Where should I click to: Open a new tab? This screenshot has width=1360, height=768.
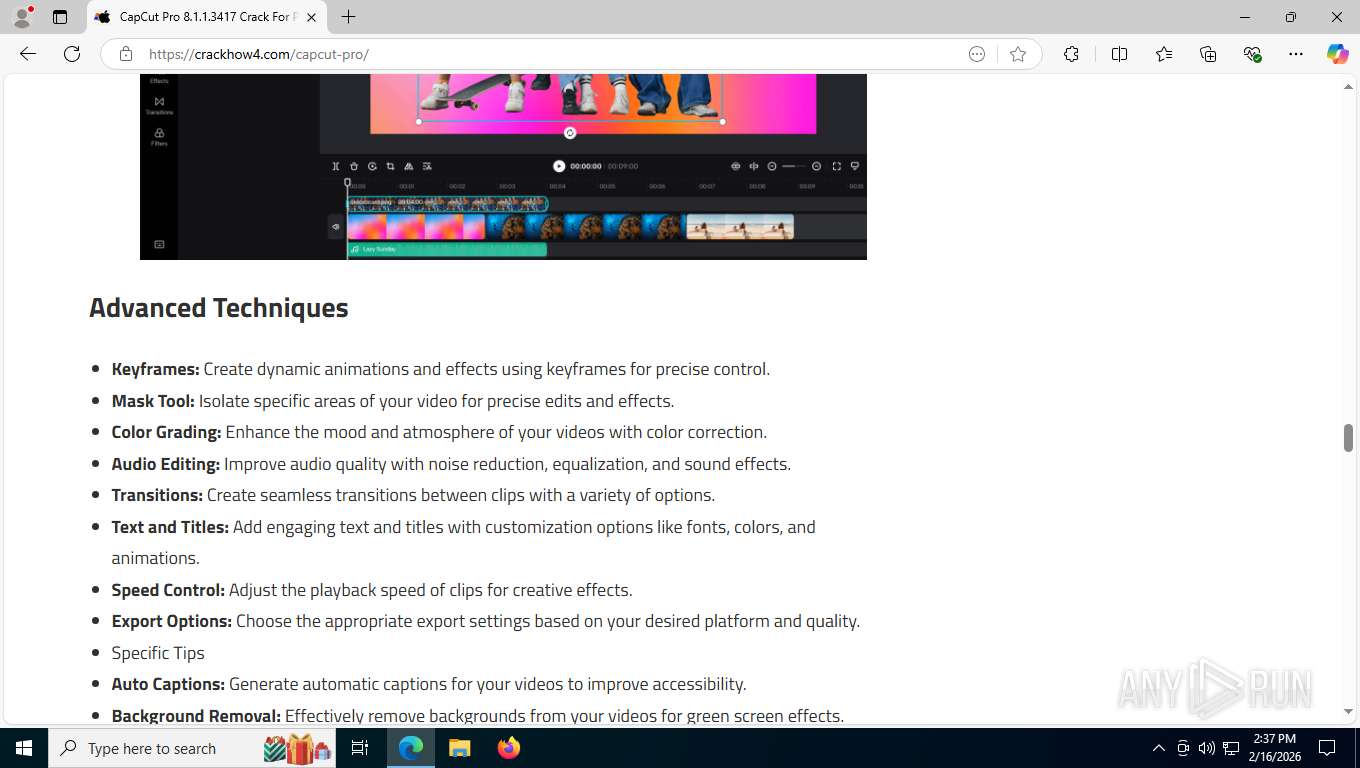[x=348, y=17]
